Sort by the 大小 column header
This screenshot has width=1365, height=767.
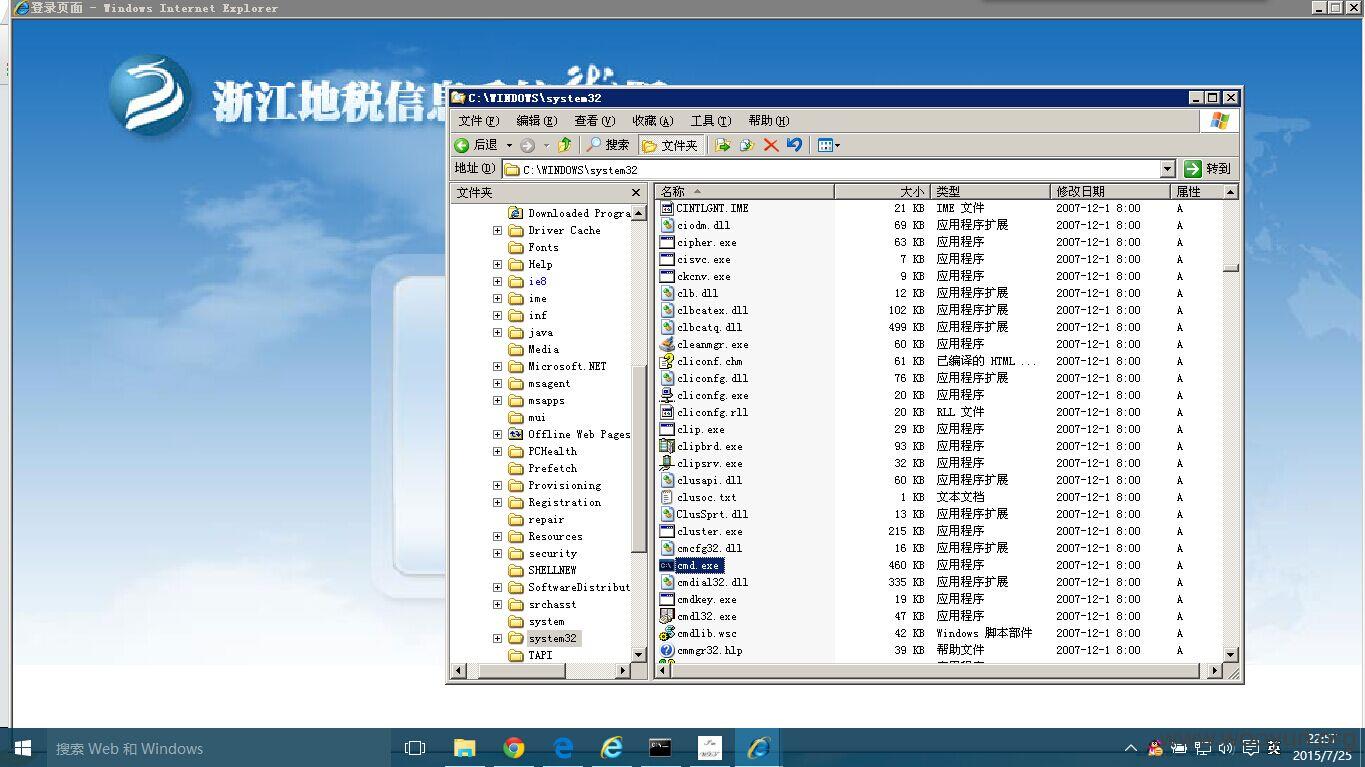point(882,191)
